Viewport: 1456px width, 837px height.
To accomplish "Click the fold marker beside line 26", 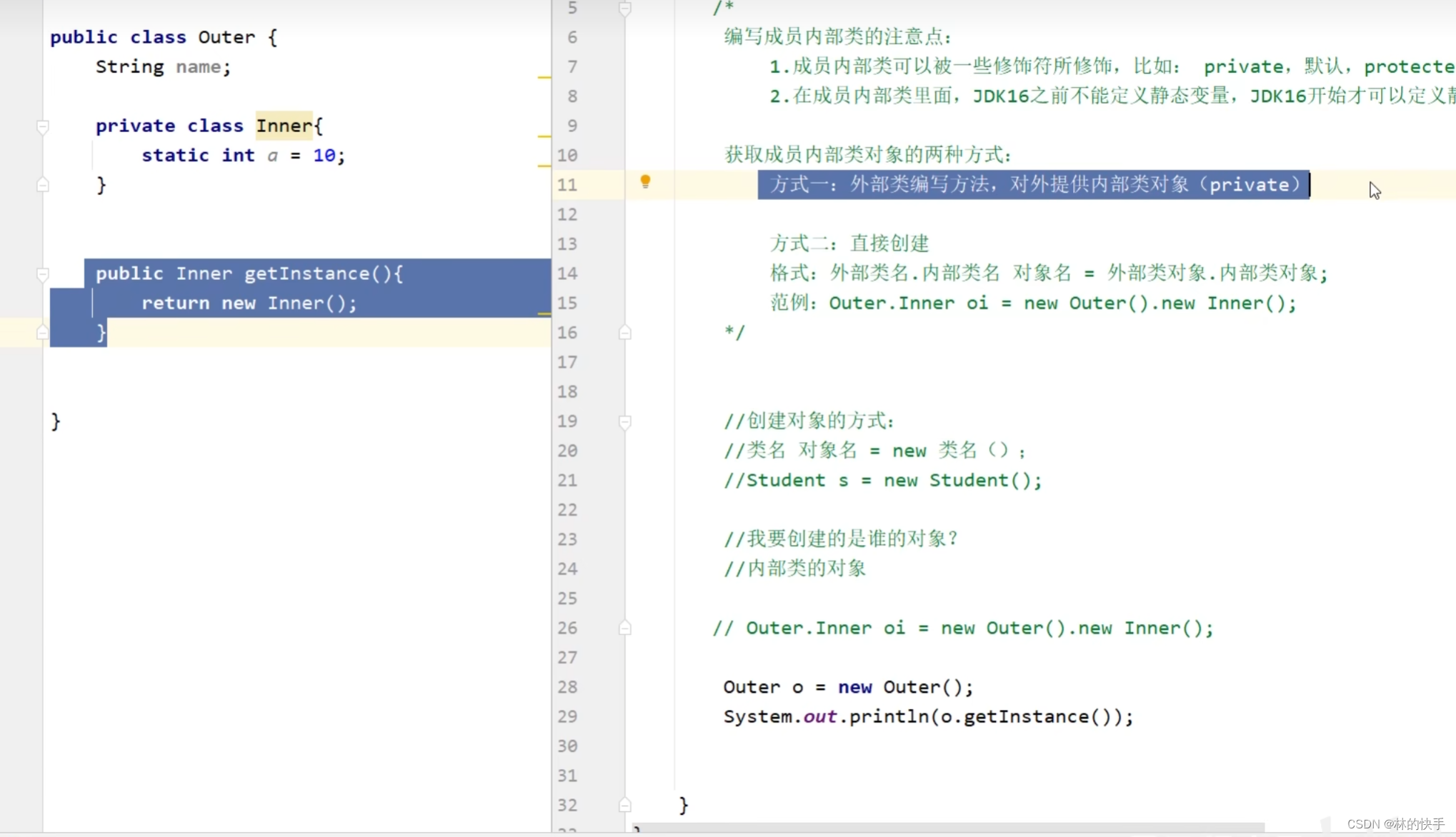I will 625,628.
